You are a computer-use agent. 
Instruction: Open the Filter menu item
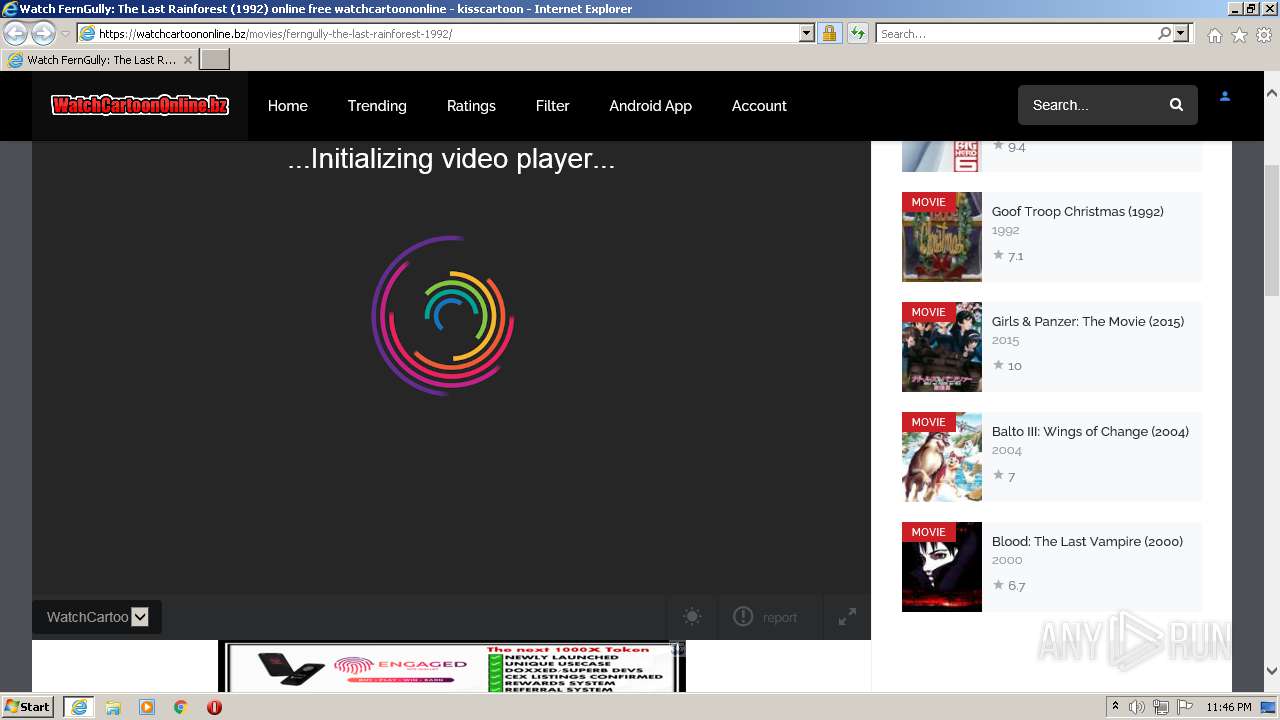[552, 105]
